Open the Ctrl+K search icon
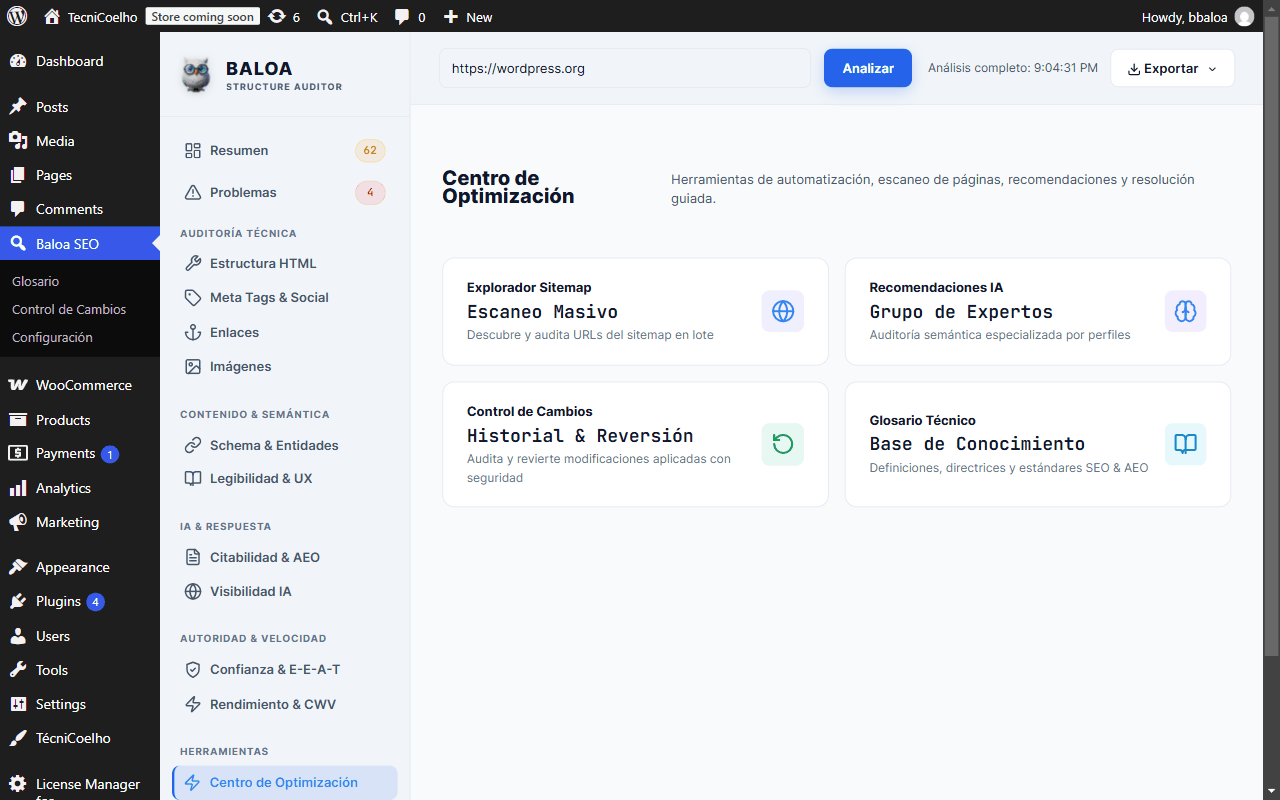Image resolution: width=1280 pixels, height=800 pixels. [x=325, y=16]
